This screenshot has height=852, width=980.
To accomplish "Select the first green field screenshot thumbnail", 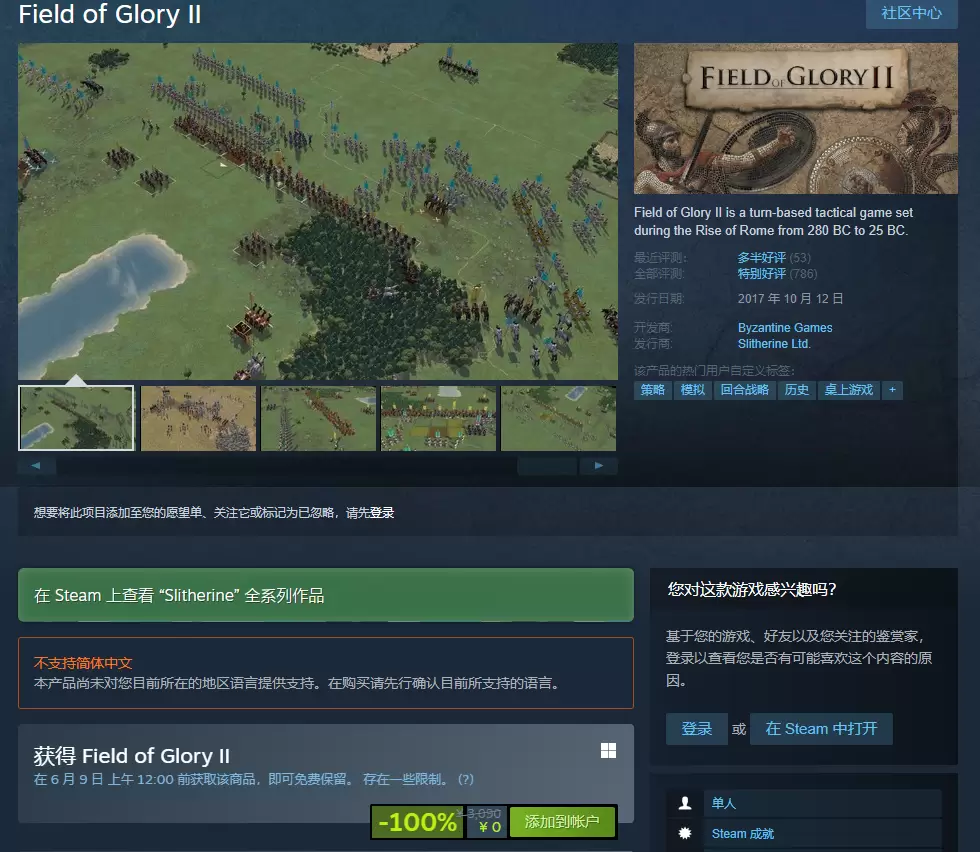I will [76, 418].
